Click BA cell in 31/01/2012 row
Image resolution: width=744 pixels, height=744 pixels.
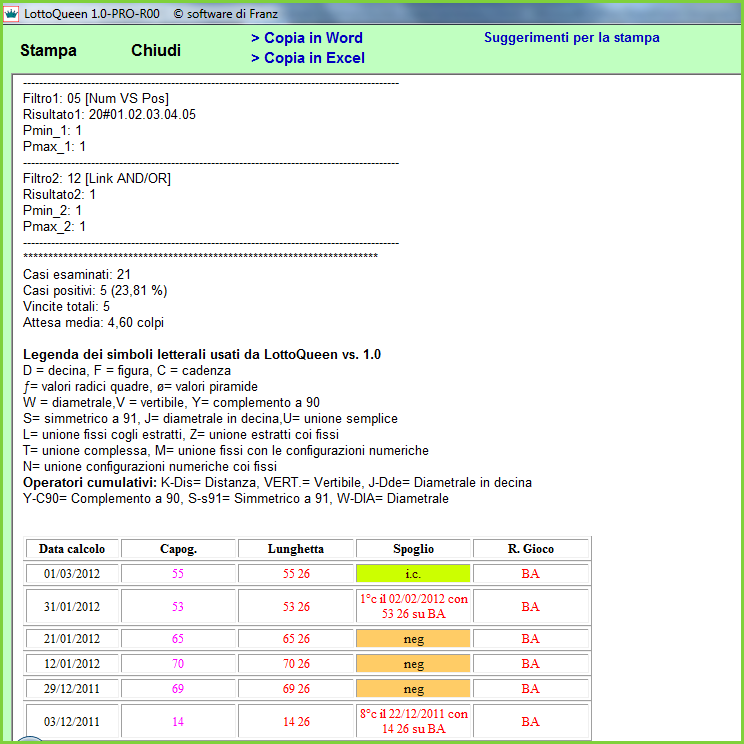coord(530,606)
